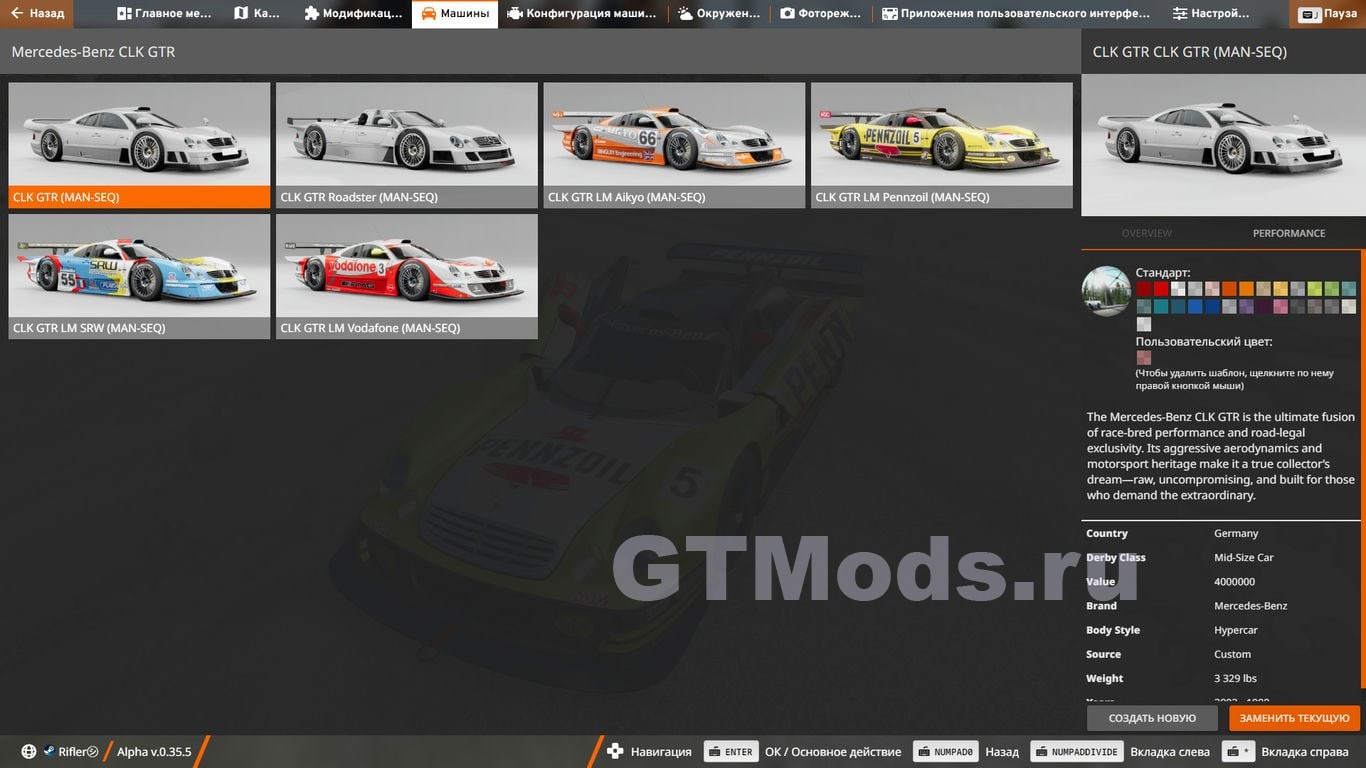Select the purple standard color swatch
The height and width of the screenshot is (768, 1366).
coord(1246,306)
